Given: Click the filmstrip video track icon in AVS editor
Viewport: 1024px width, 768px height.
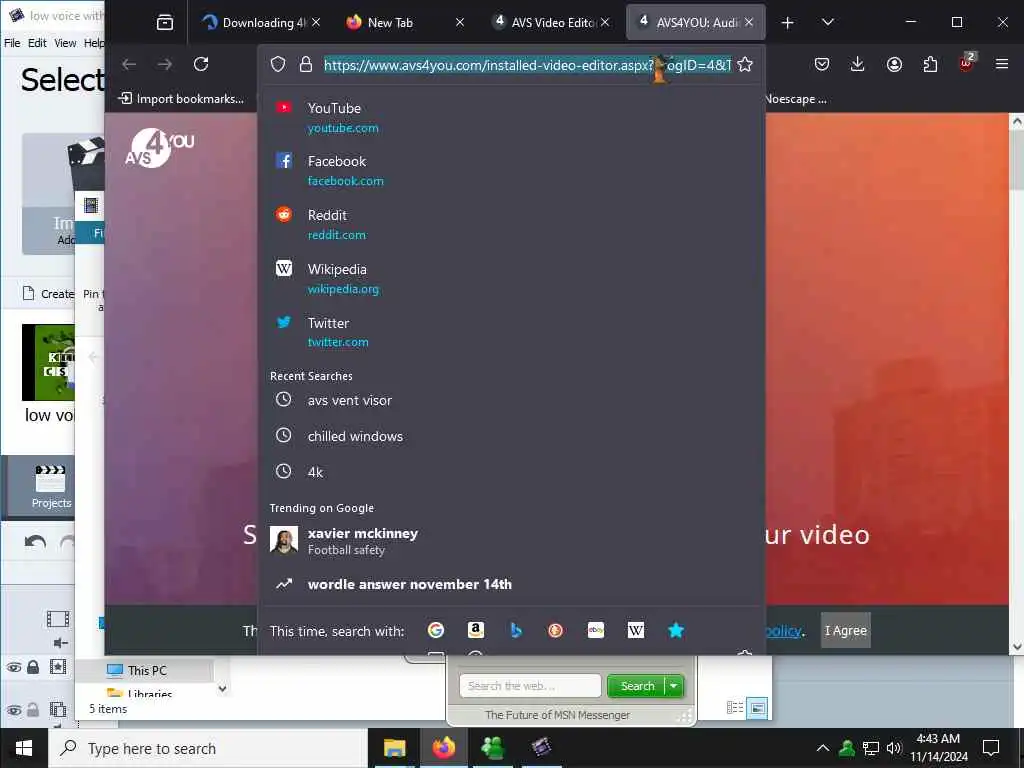Looking at the screenshot, I should [57, 618].
